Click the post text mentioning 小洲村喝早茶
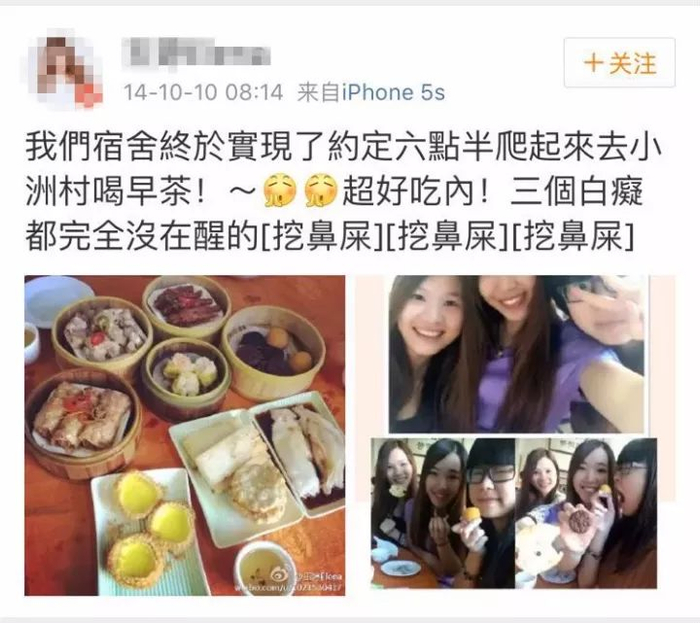Screen dimensions: 700x623 (x=343, y=191)
